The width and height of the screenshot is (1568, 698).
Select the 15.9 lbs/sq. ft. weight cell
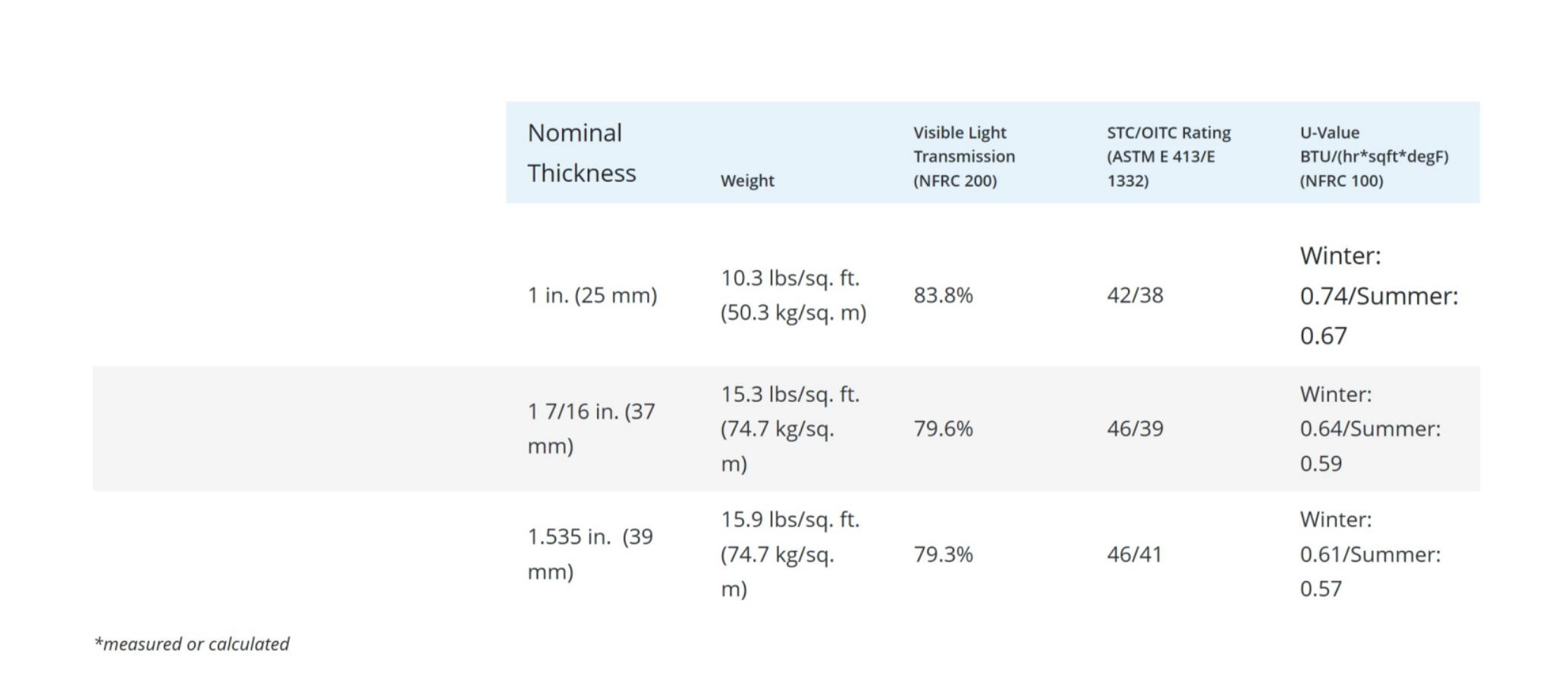pyautogui.click(x=790, y=554)
